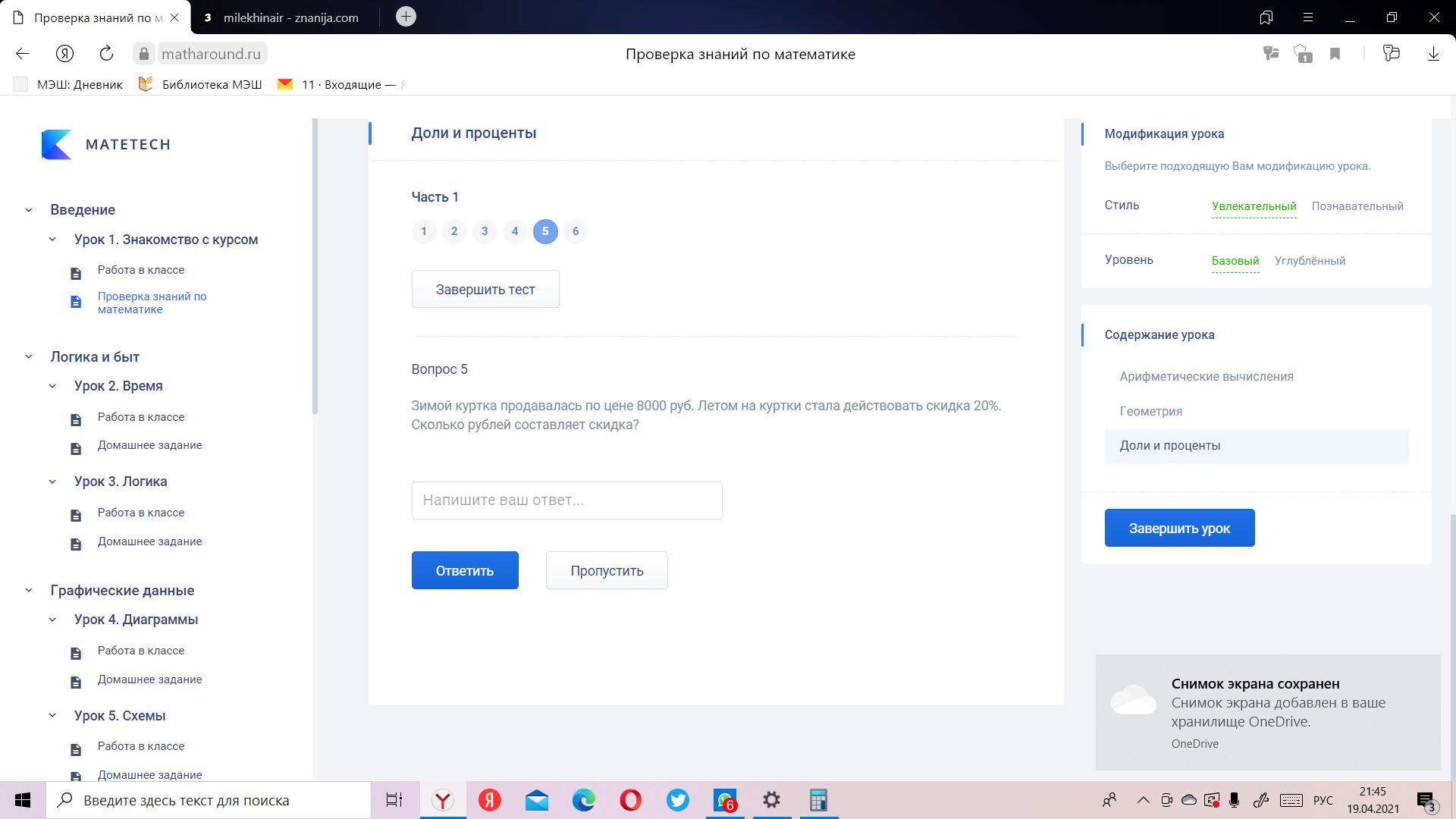Select Базовый level option
Image resolution: width=1456 pixels, height=819 pixels.
[1235, 261]
